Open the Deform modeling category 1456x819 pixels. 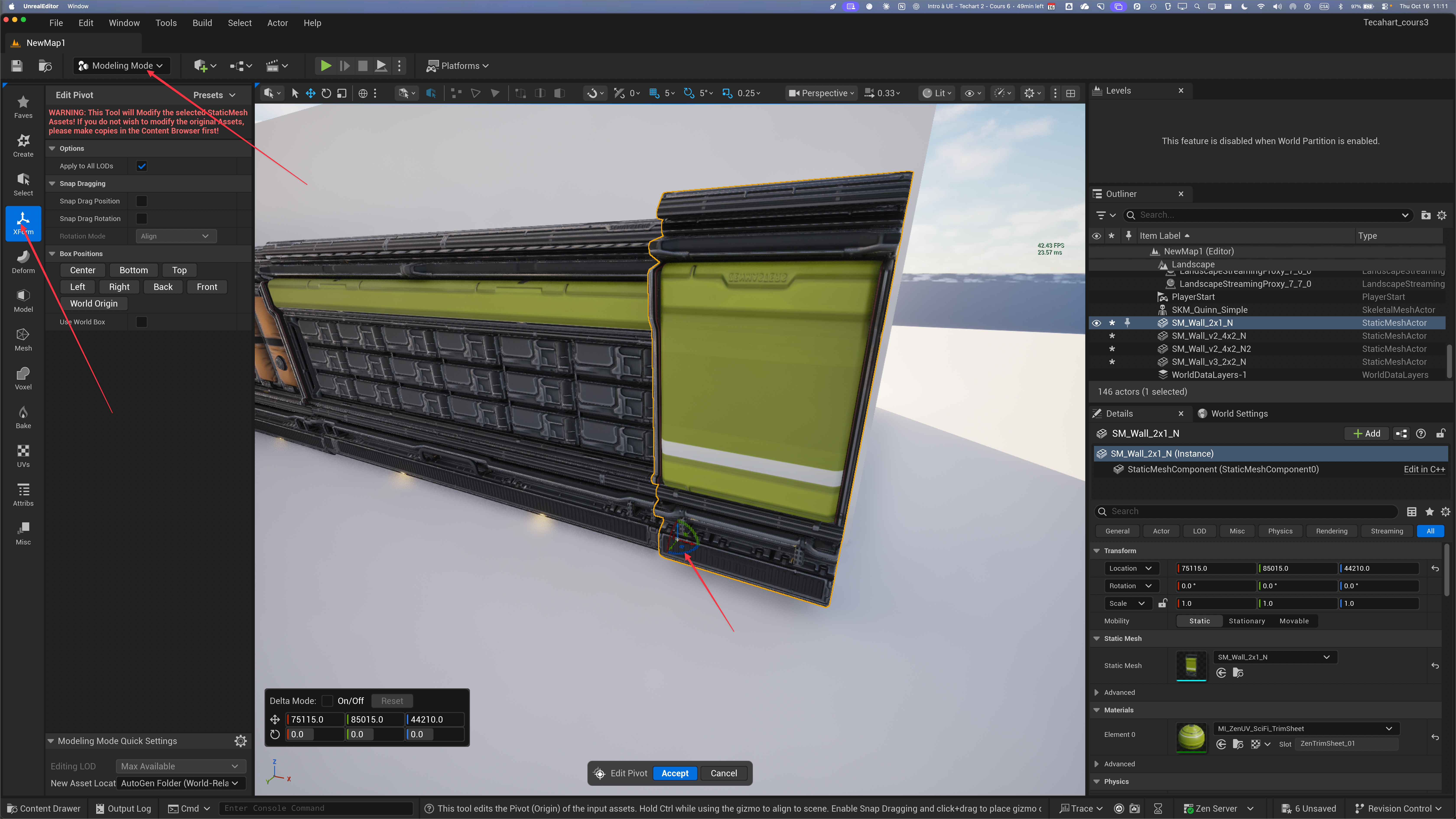[23, 262]
